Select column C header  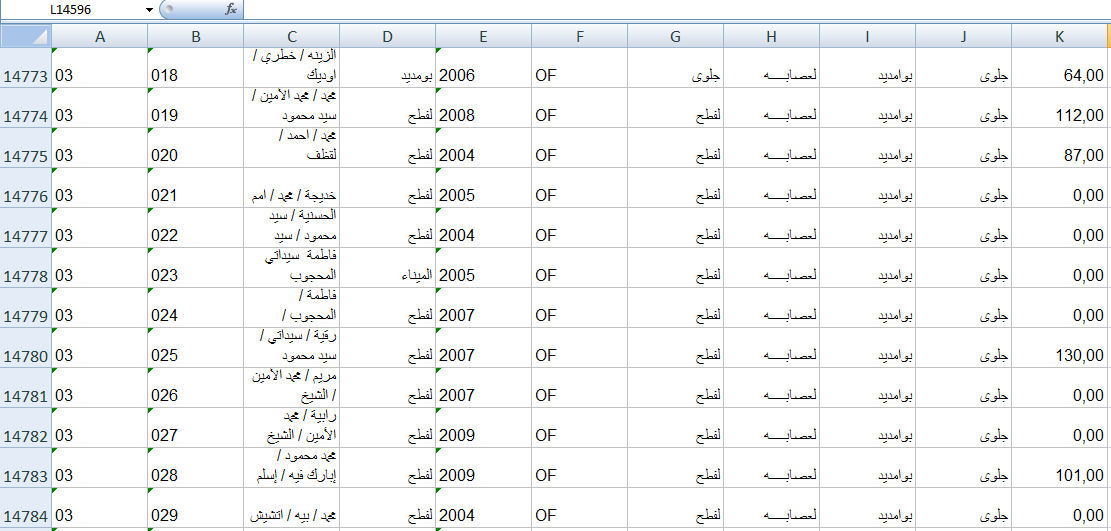point(292,37)
